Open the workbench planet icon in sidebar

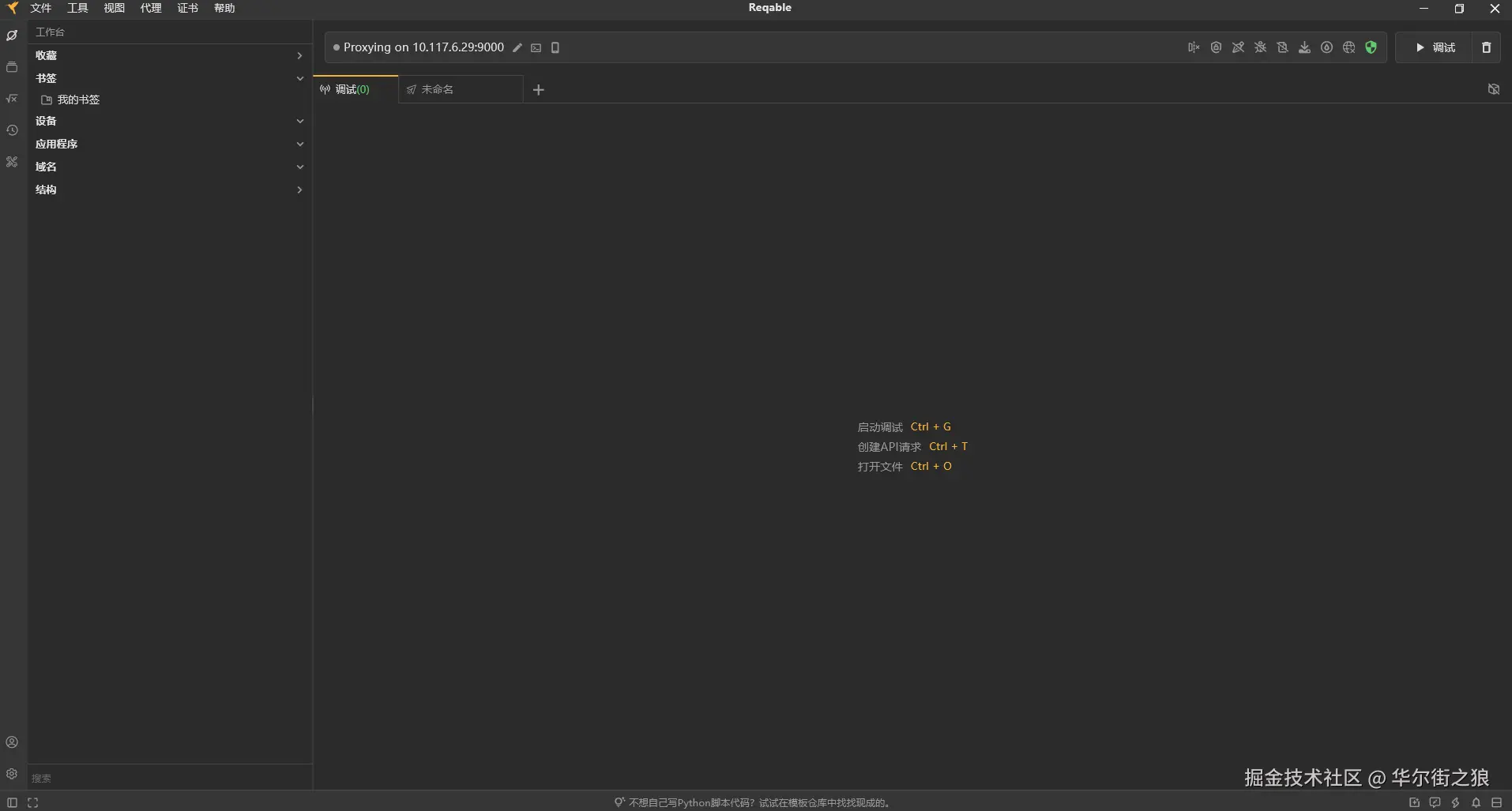pyautogui.click(x=12, y=36)
